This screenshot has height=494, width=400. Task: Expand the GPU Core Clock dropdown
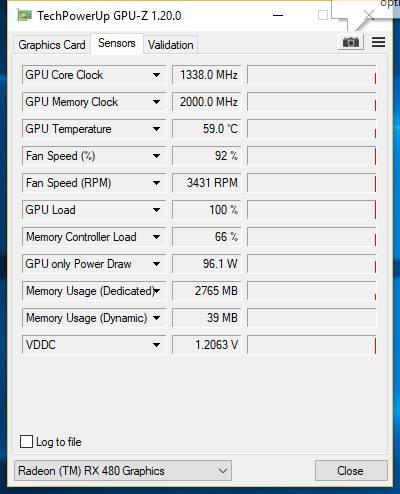click(x=156, y=75)
